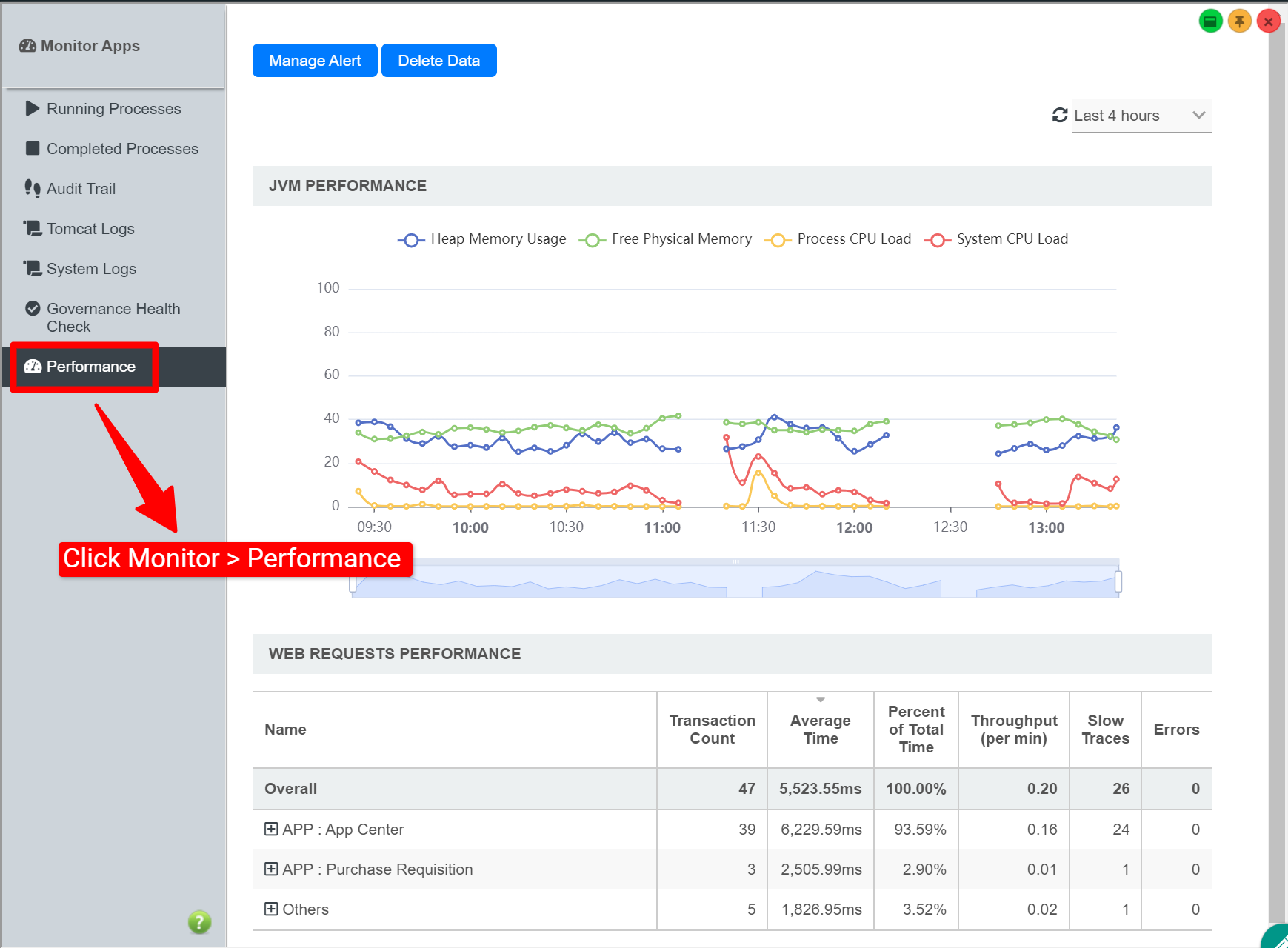1288x948 pixels.
Task: Click the Delete Data button
Action: pyautogui.click(x=438, y=61)
